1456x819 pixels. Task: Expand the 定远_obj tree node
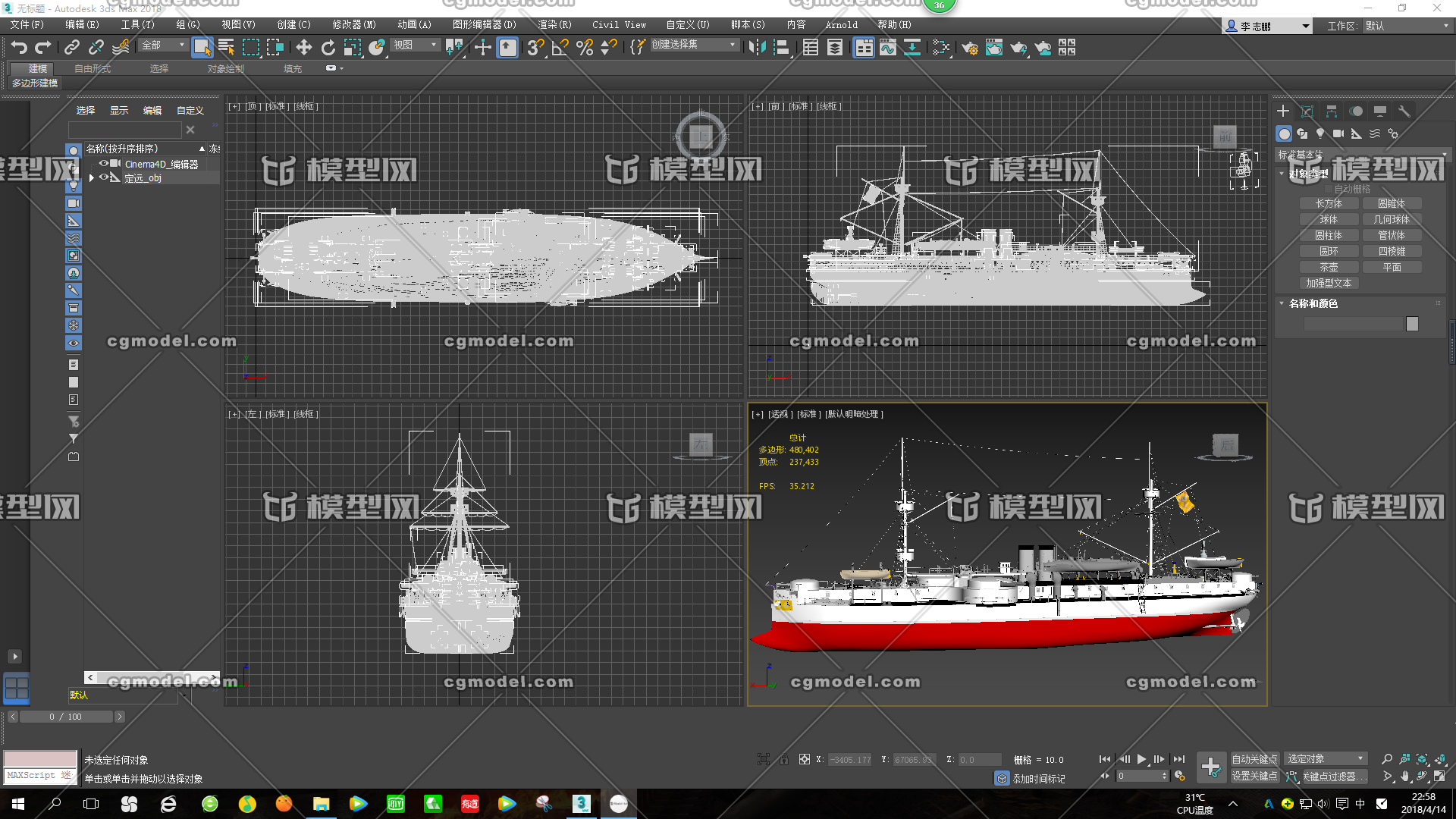pyautogui.click(x=92, y=178)
